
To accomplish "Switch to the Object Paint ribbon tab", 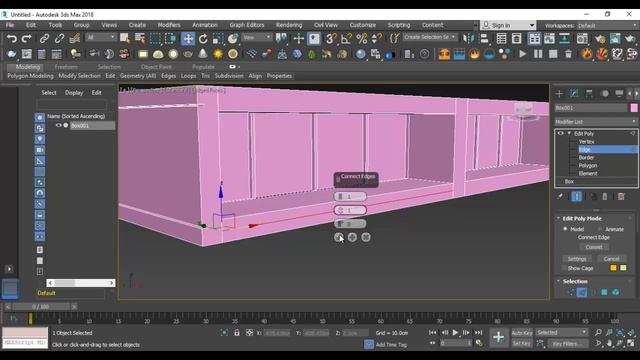I will [156, 67].
